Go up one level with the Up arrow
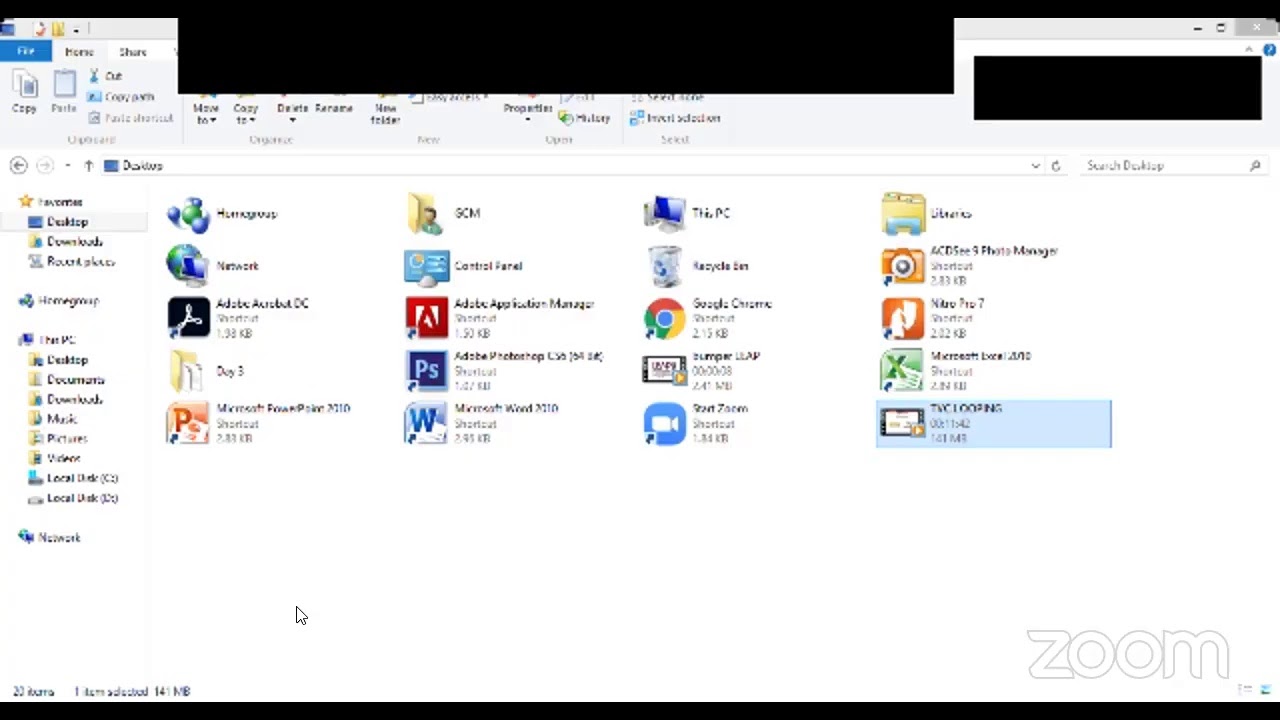The width and height of the screenshot is (1280, 720). point(88,166)
